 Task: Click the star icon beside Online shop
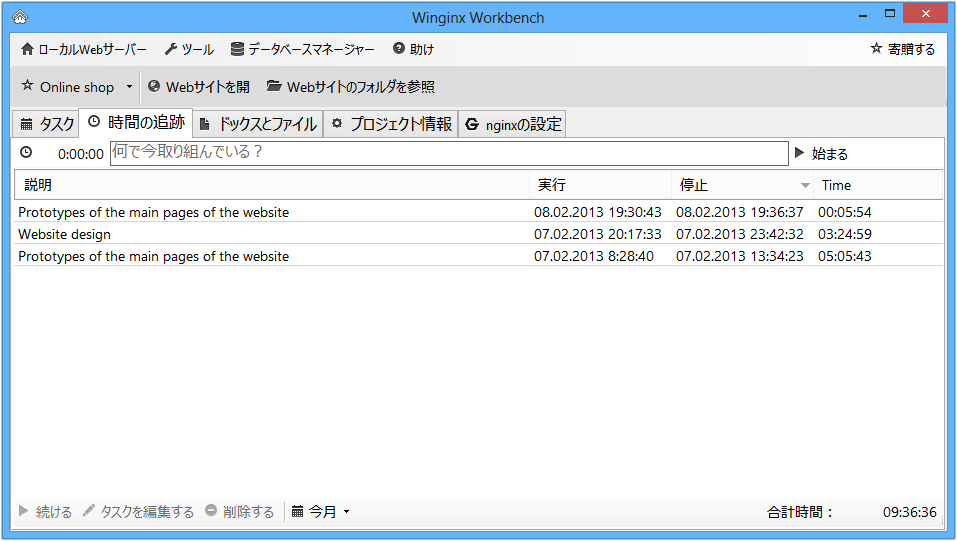point(27,86)
